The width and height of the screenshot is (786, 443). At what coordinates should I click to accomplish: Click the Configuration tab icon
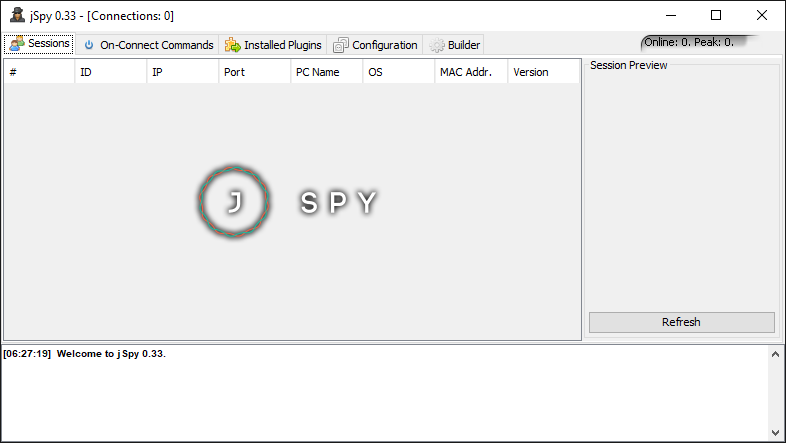coord(341,45)
